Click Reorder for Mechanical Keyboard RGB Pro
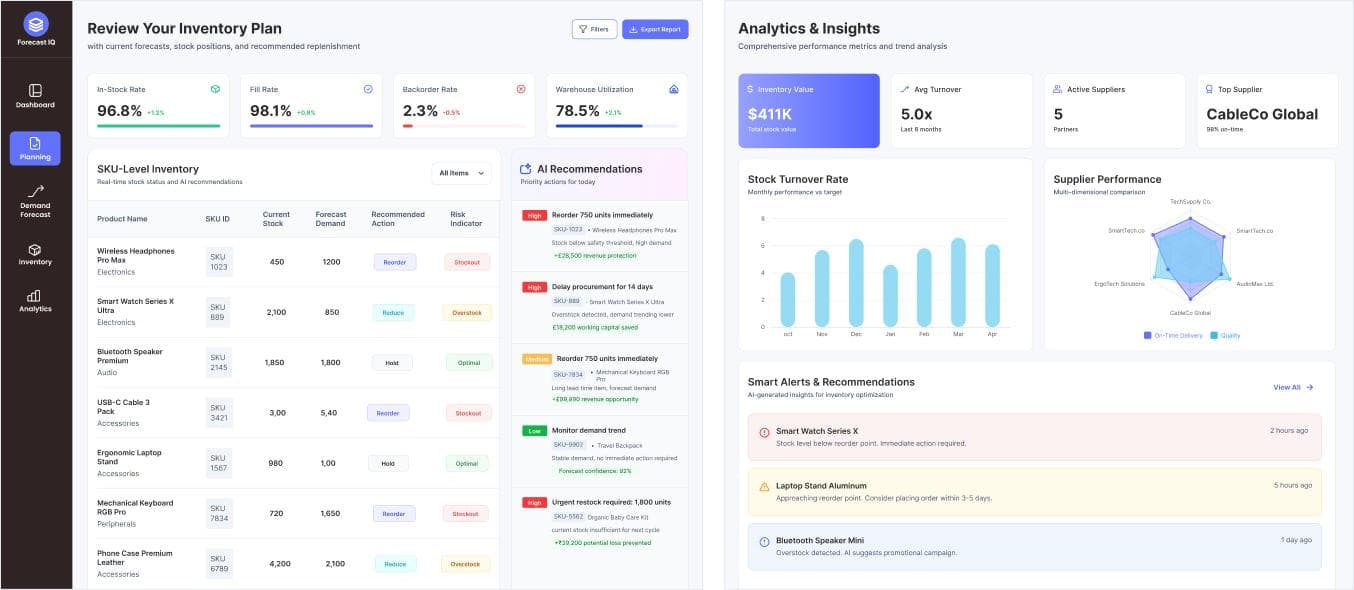The width and height of the screenshot is (1354, 590). click(395, 513)
